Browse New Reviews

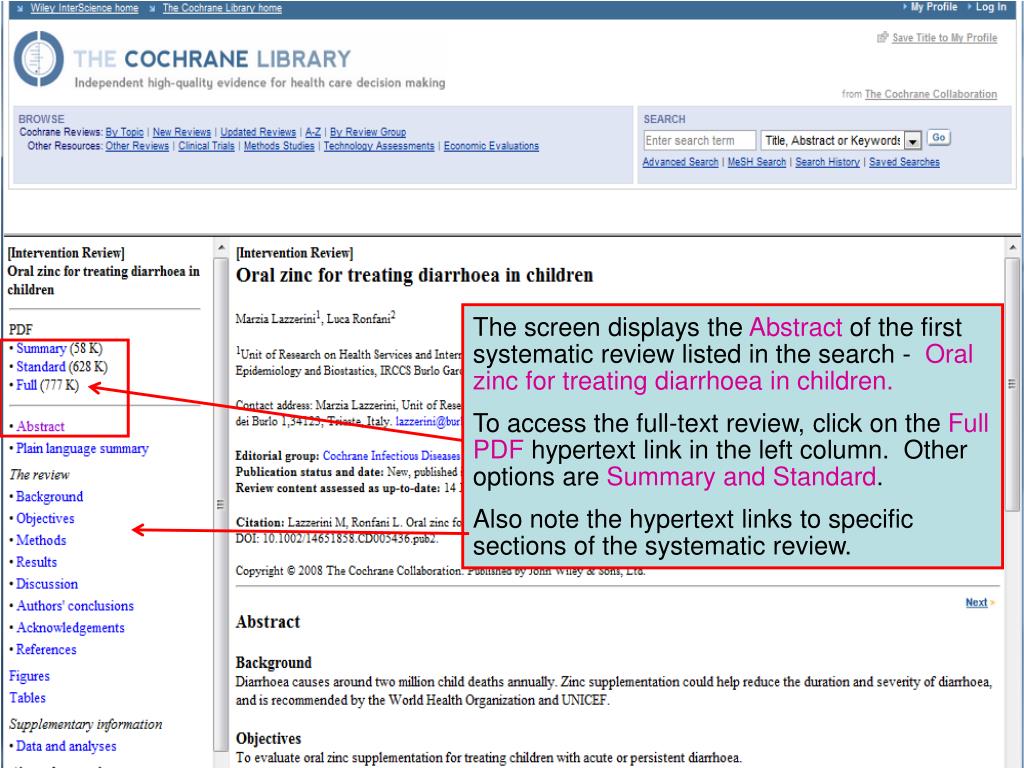182,132
